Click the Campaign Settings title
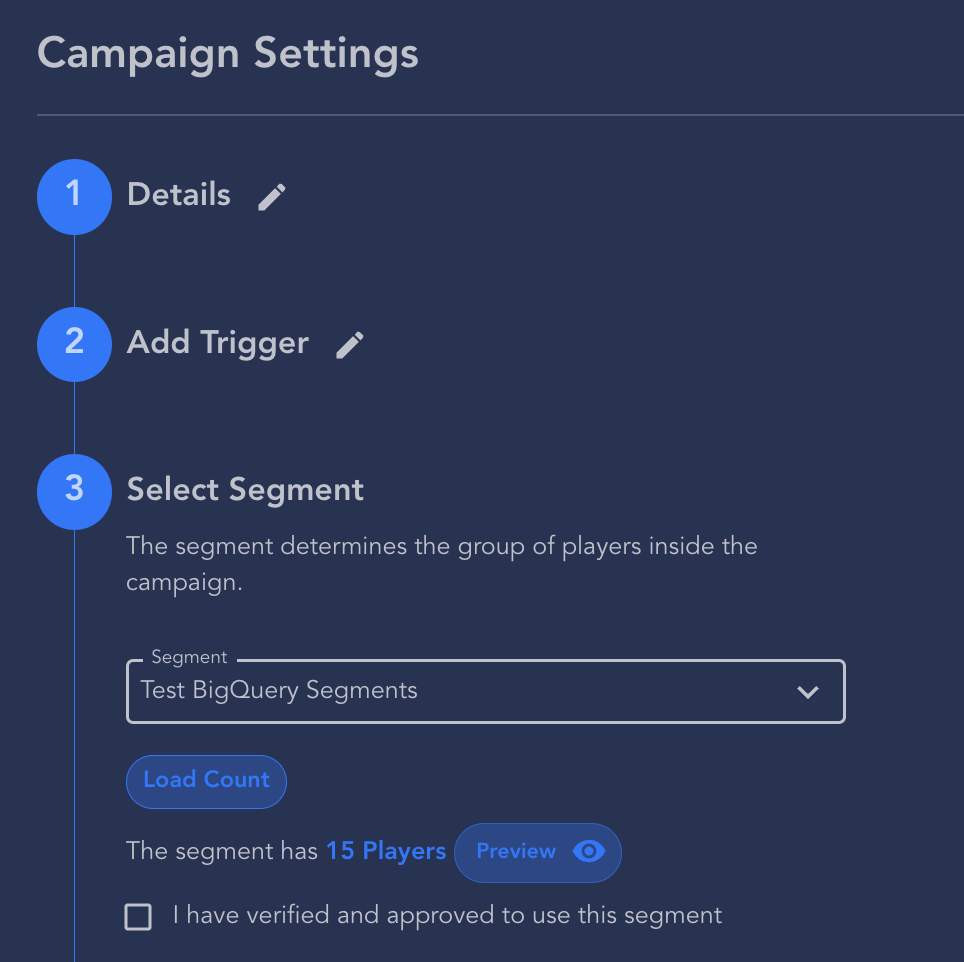This screenshot has height=962, width=964. pos(228,53)
